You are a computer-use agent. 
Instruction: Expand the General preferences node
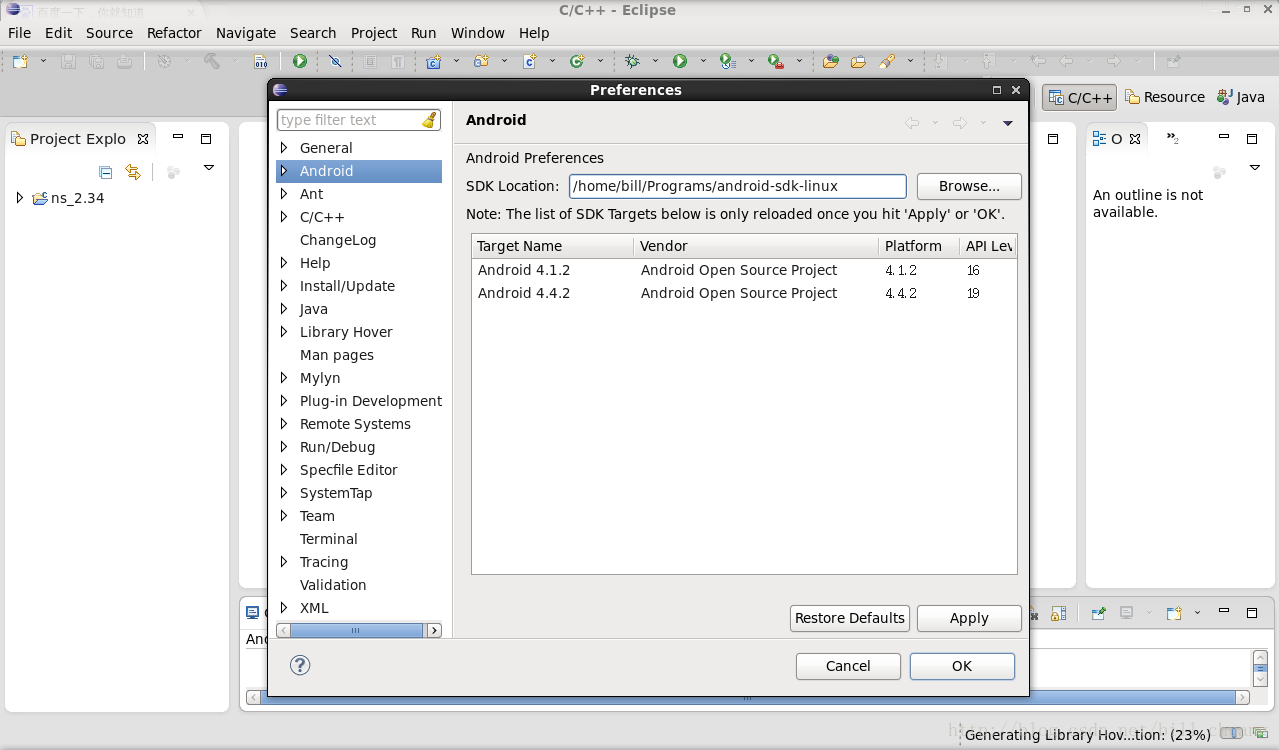(x=284, y=148)
